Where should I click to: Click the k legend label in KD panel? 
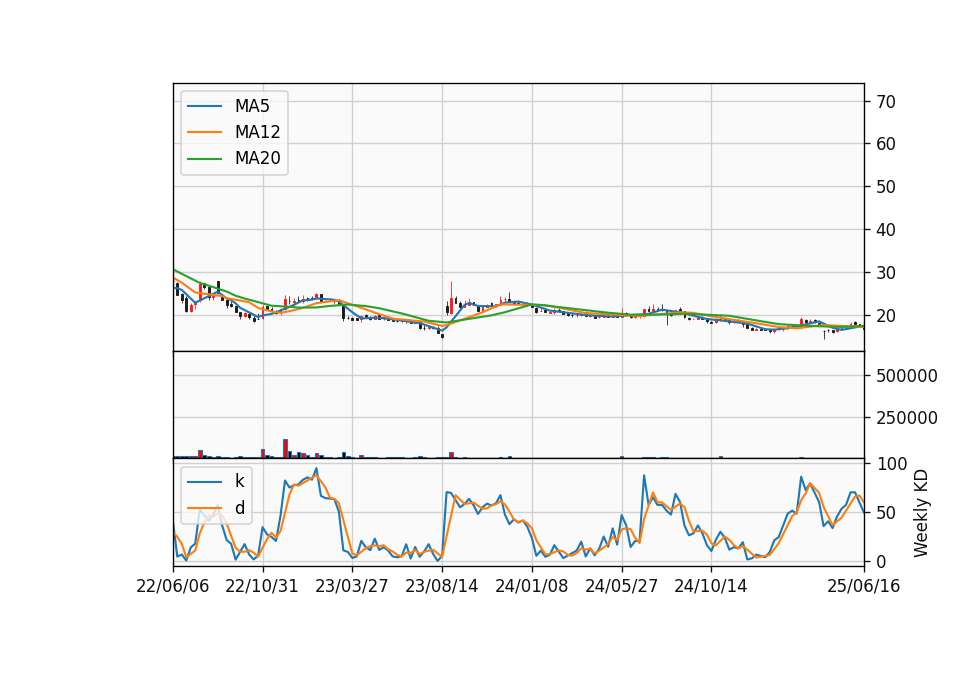tap(239, 481)
